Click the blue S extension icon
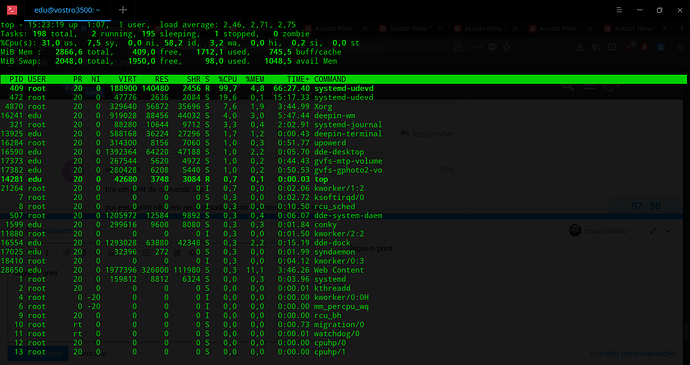690x365 pixels. pyautogui.click(x=661, y=47)
